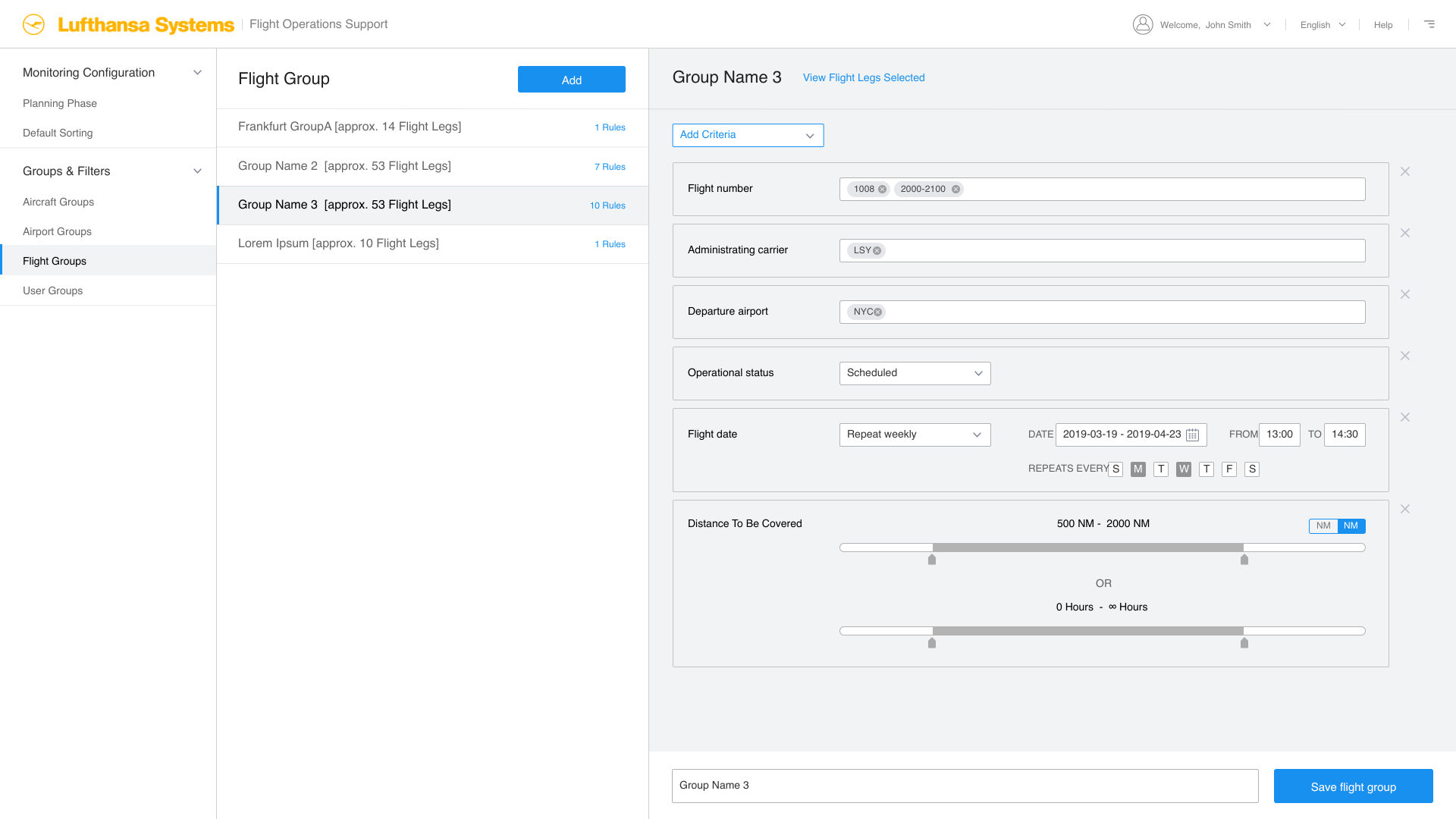The height and width of the screenshot is (819, 1456).
Task: Open the Operational status Scheduled dropdown
Action: point(915,373)
